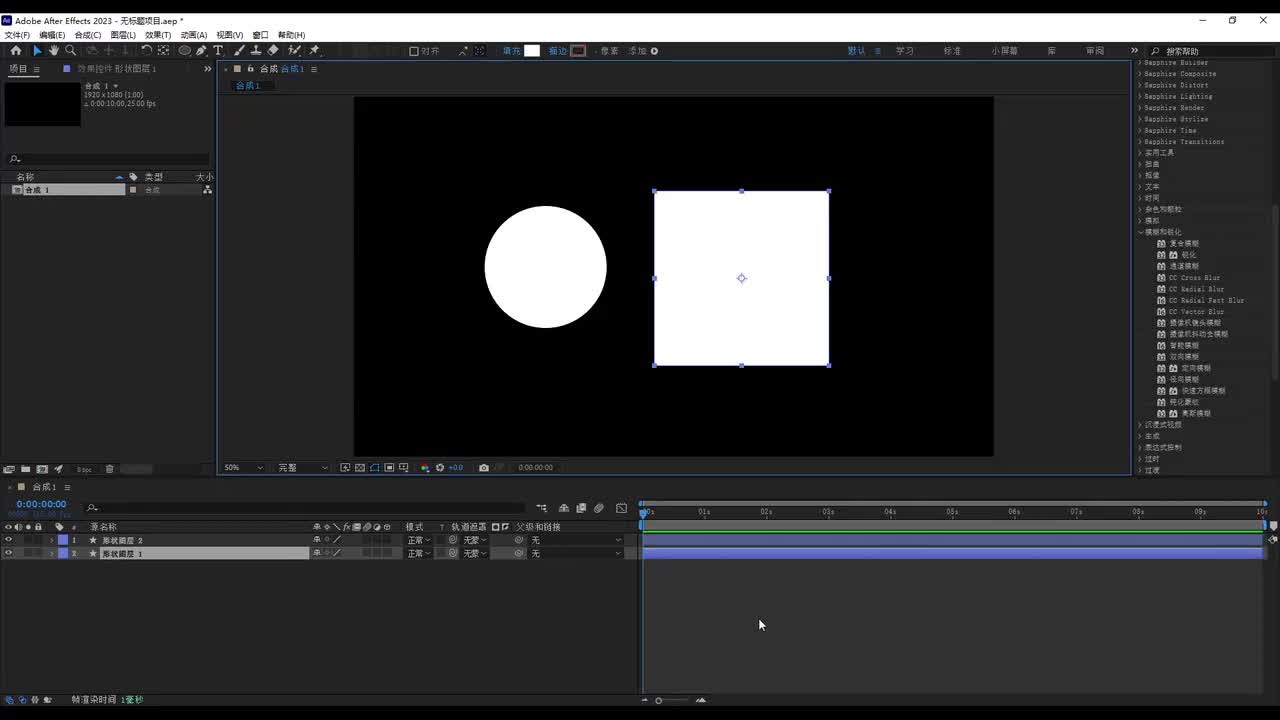Viewport: 1280px width, 720px height.
Task: Select the Selection arrow tool
Action: click(37, 50)
